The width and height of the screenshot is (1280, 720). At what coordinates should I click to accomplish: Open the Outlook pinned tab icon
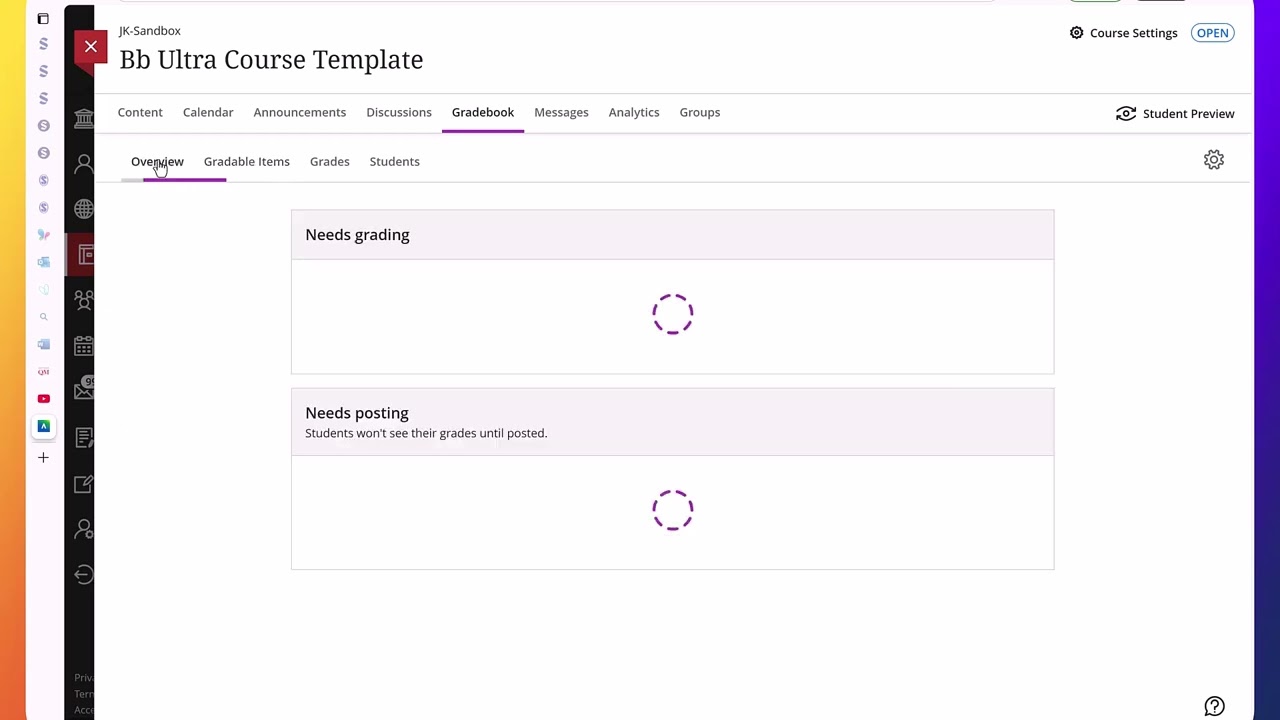43,262
